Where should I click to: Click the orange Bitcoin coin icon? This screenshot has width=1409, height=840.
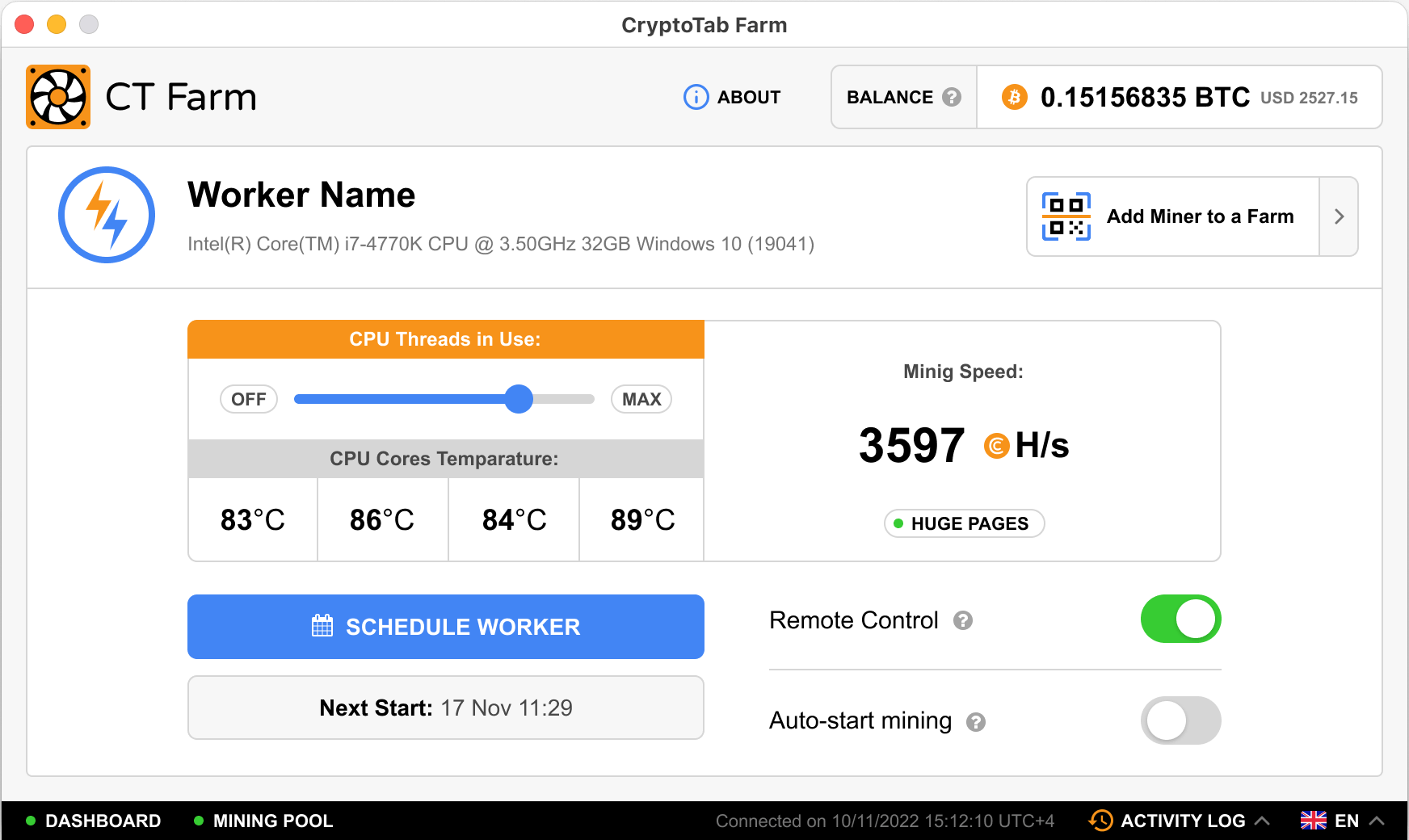(1015, 97)
